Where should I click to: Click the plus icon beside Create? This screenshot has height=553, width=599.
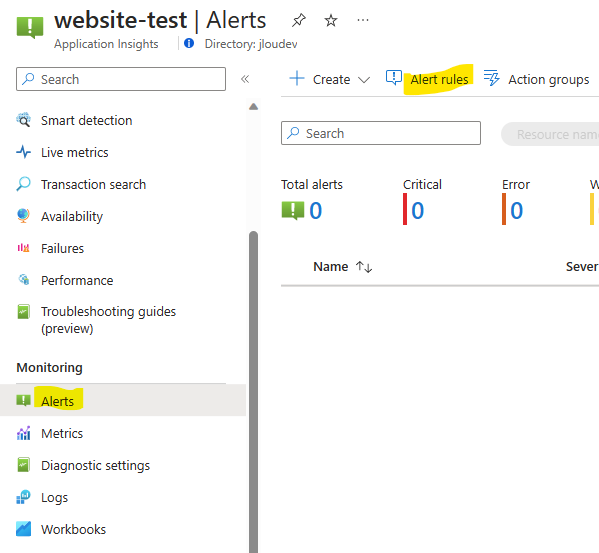point(297,78)
